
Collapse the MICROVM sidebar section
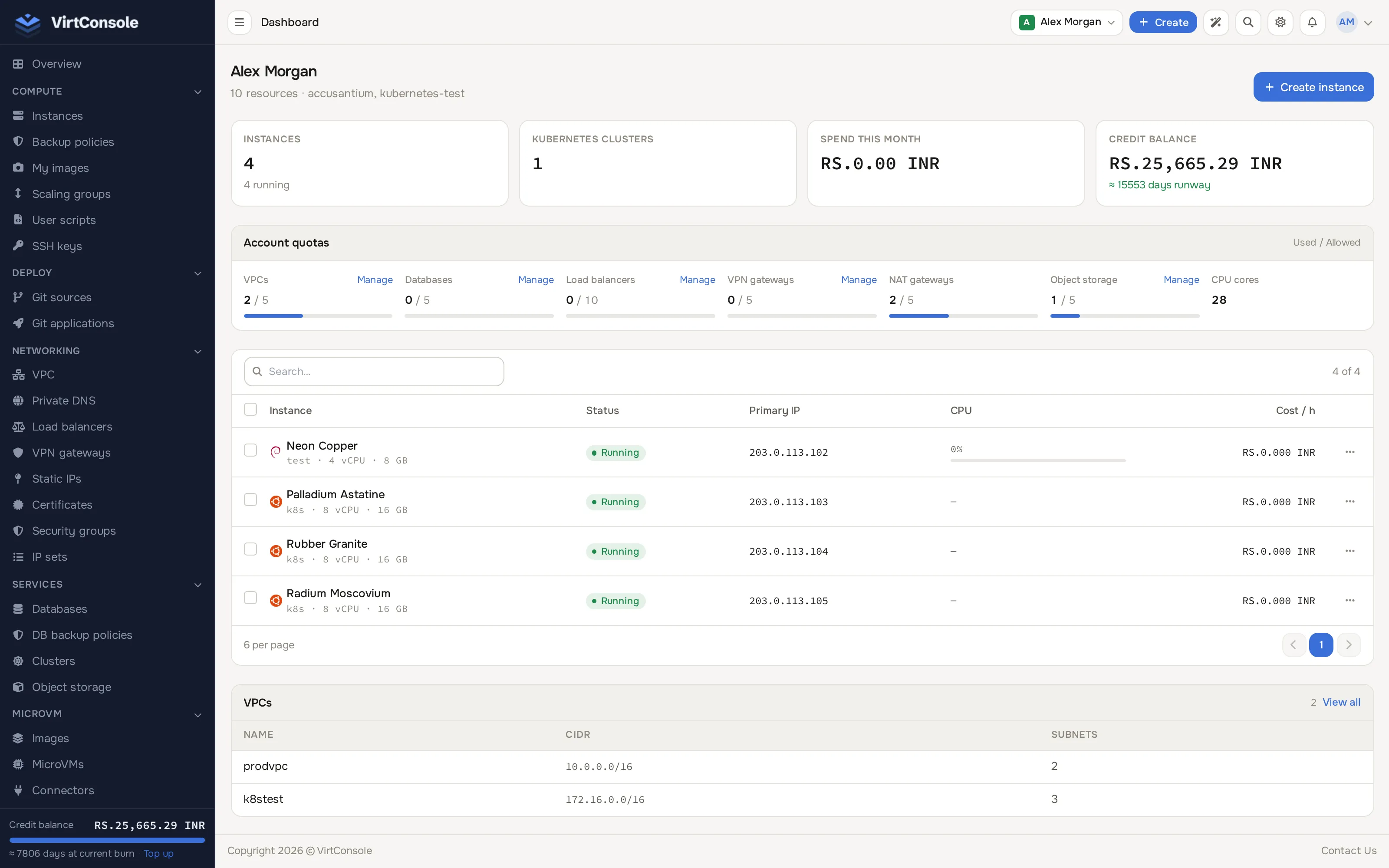tap(198, 715)
